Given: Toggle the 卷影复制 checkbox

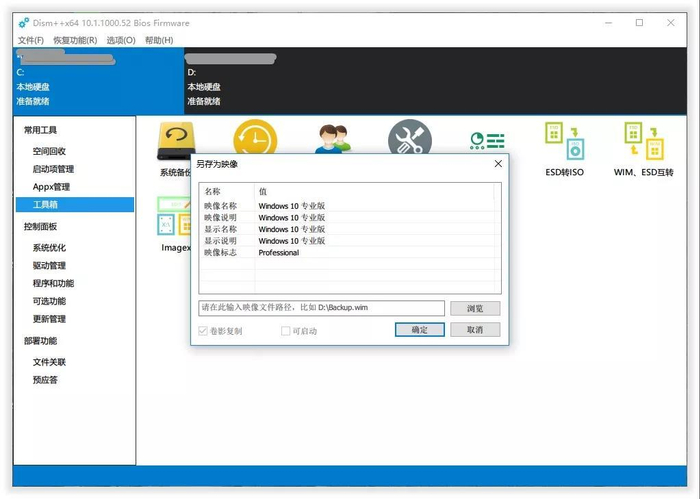Looking at the screenshot, I should 203,331.
